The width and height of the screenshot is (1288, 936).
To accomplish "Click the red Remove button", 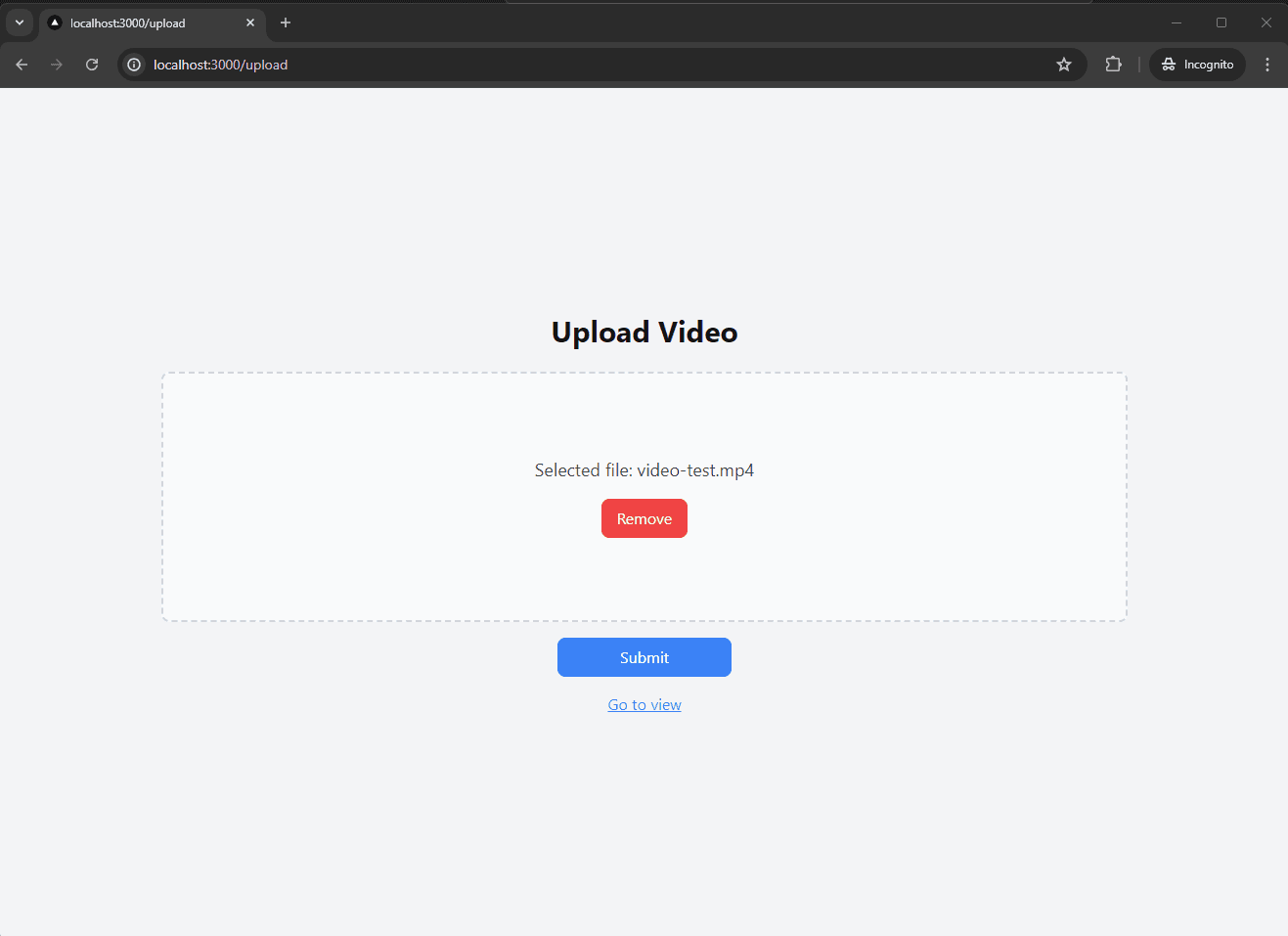I will (644, 518).
